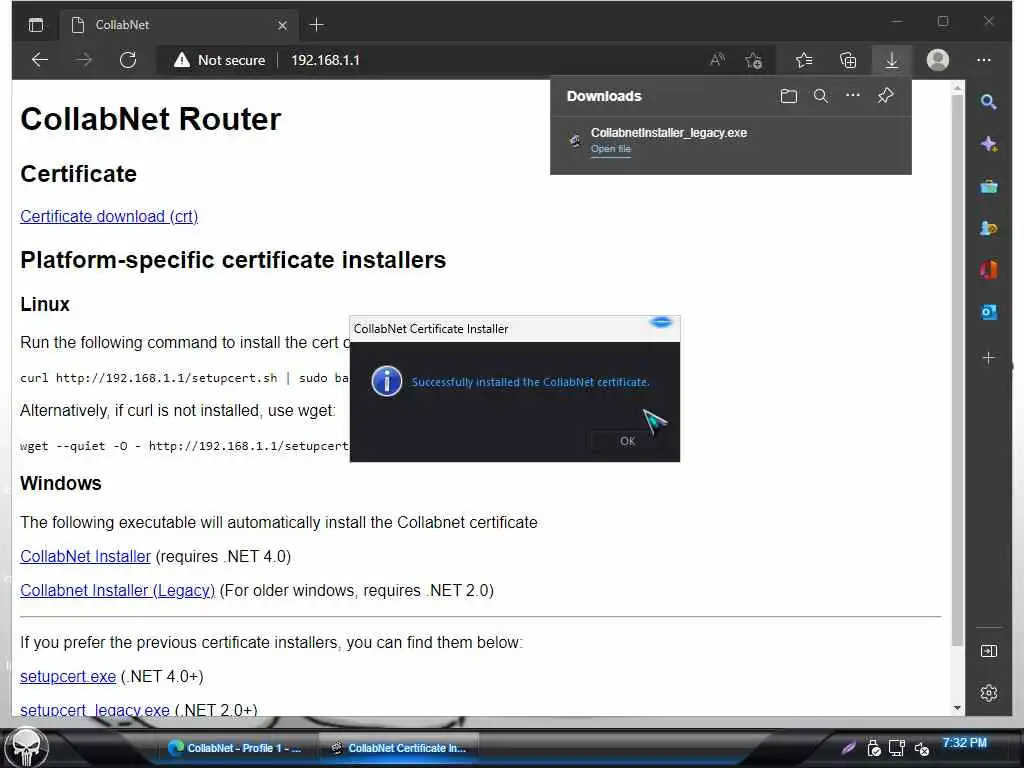Click the muted volume tray icon

click(x=921, y=748)
